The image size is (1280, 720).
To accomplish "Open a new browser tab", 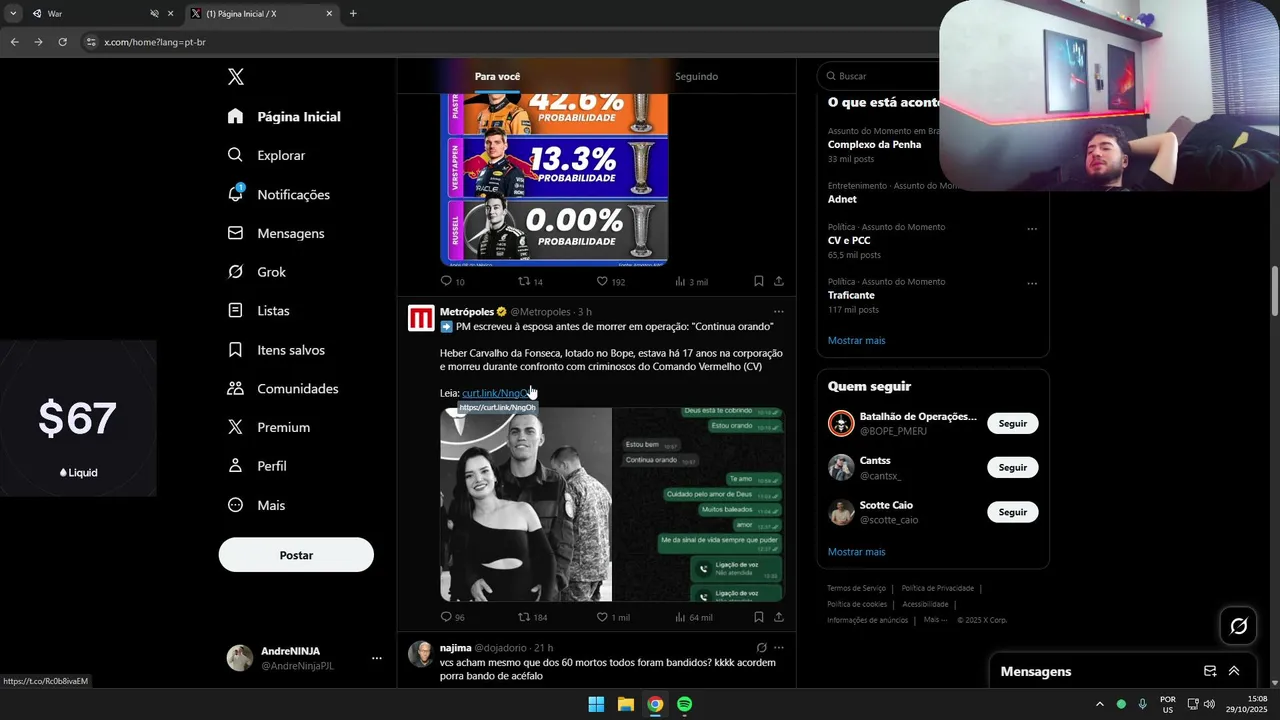I will [x=353, y=14].
